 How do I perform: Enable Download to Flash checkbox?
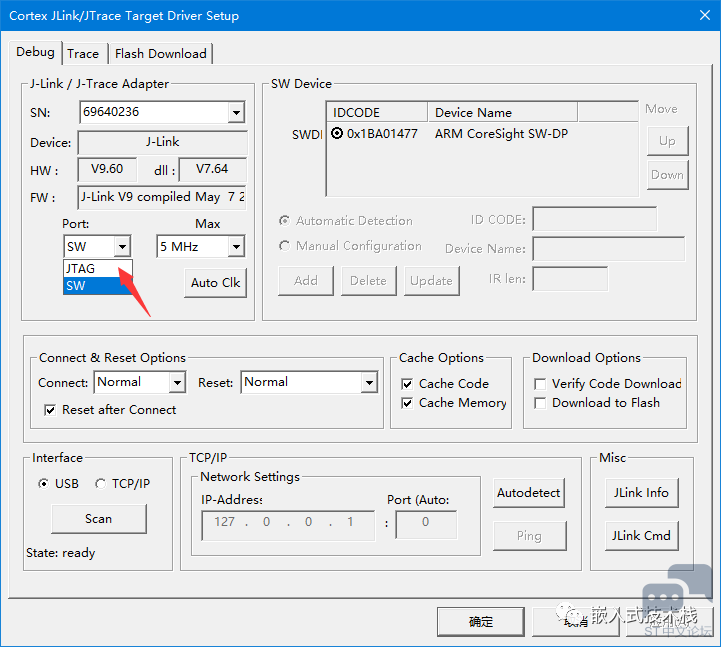tap(540, 403)
